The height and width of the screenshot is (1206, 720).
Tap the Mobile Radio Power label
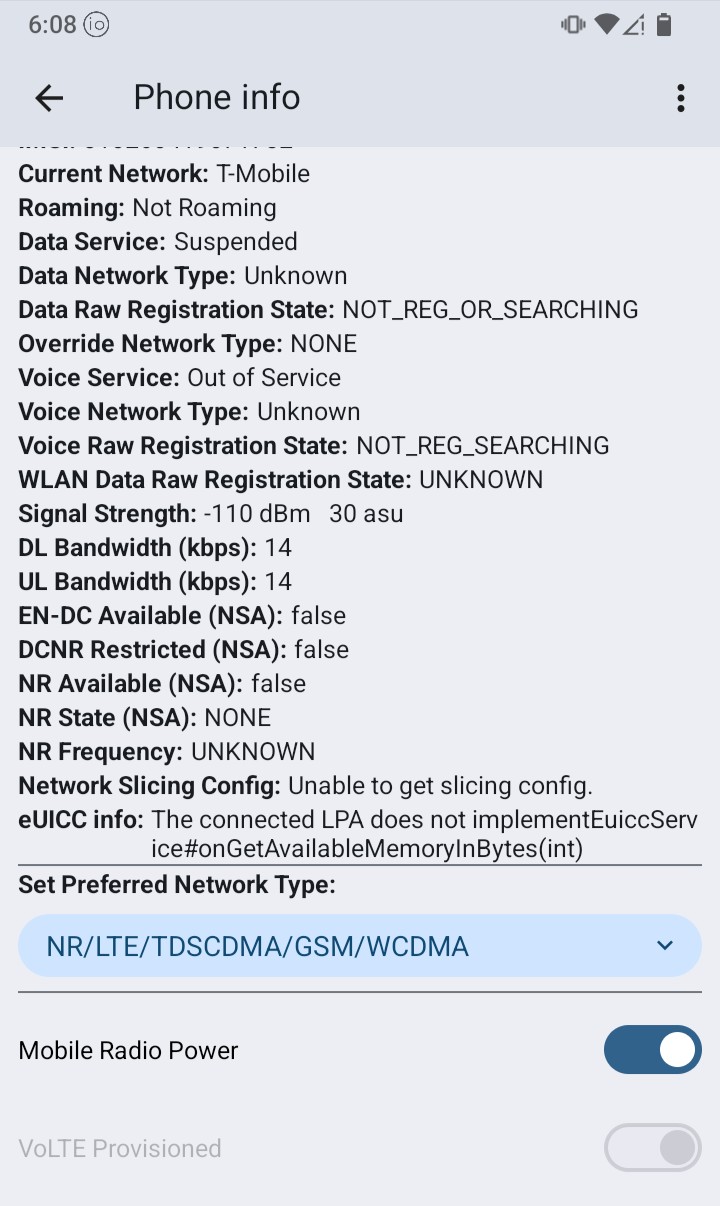(x=128, y=1051)
